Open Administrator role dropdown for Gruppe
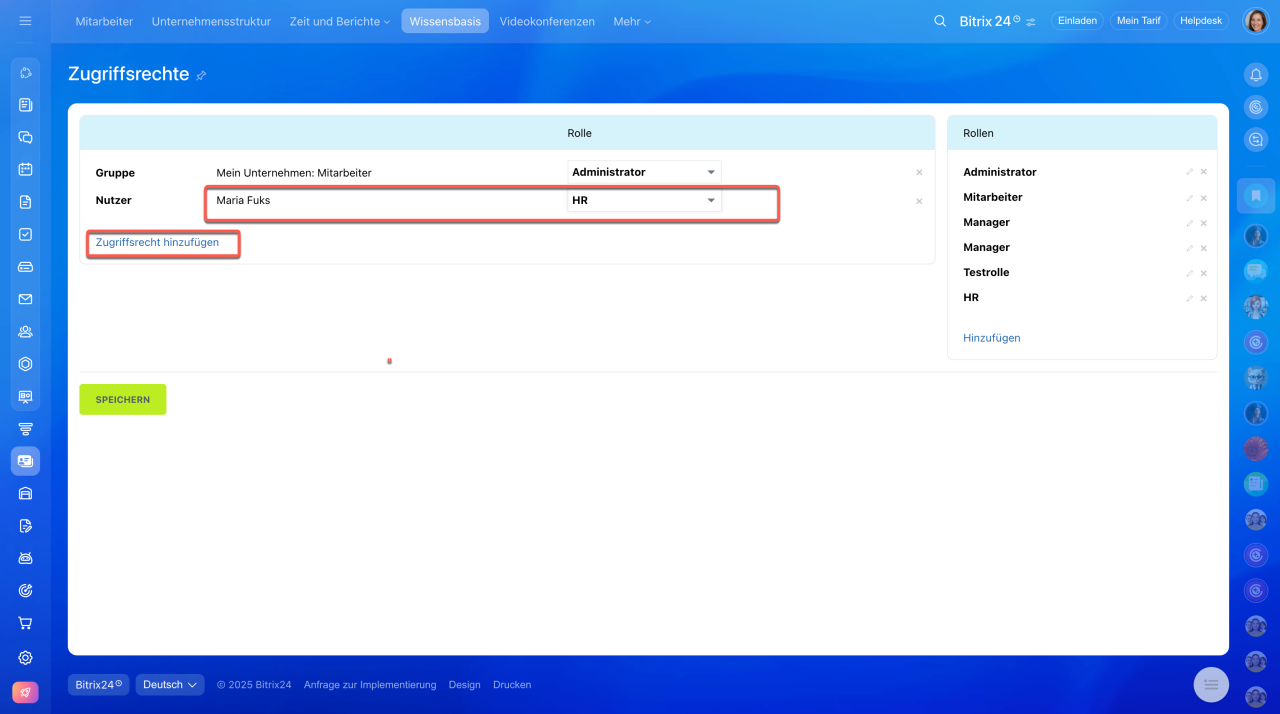 coord(644,172)
